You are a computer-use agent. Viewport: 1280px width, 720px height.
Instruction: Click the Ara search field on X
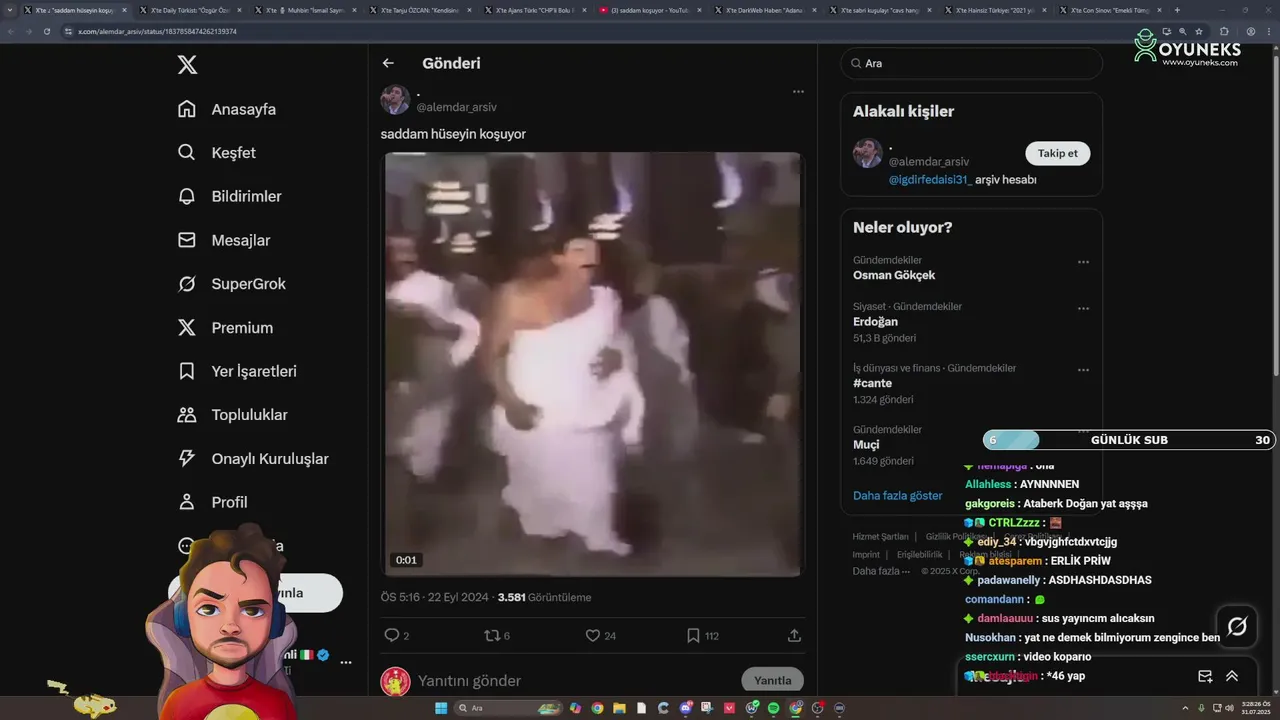tap(971, 63)
